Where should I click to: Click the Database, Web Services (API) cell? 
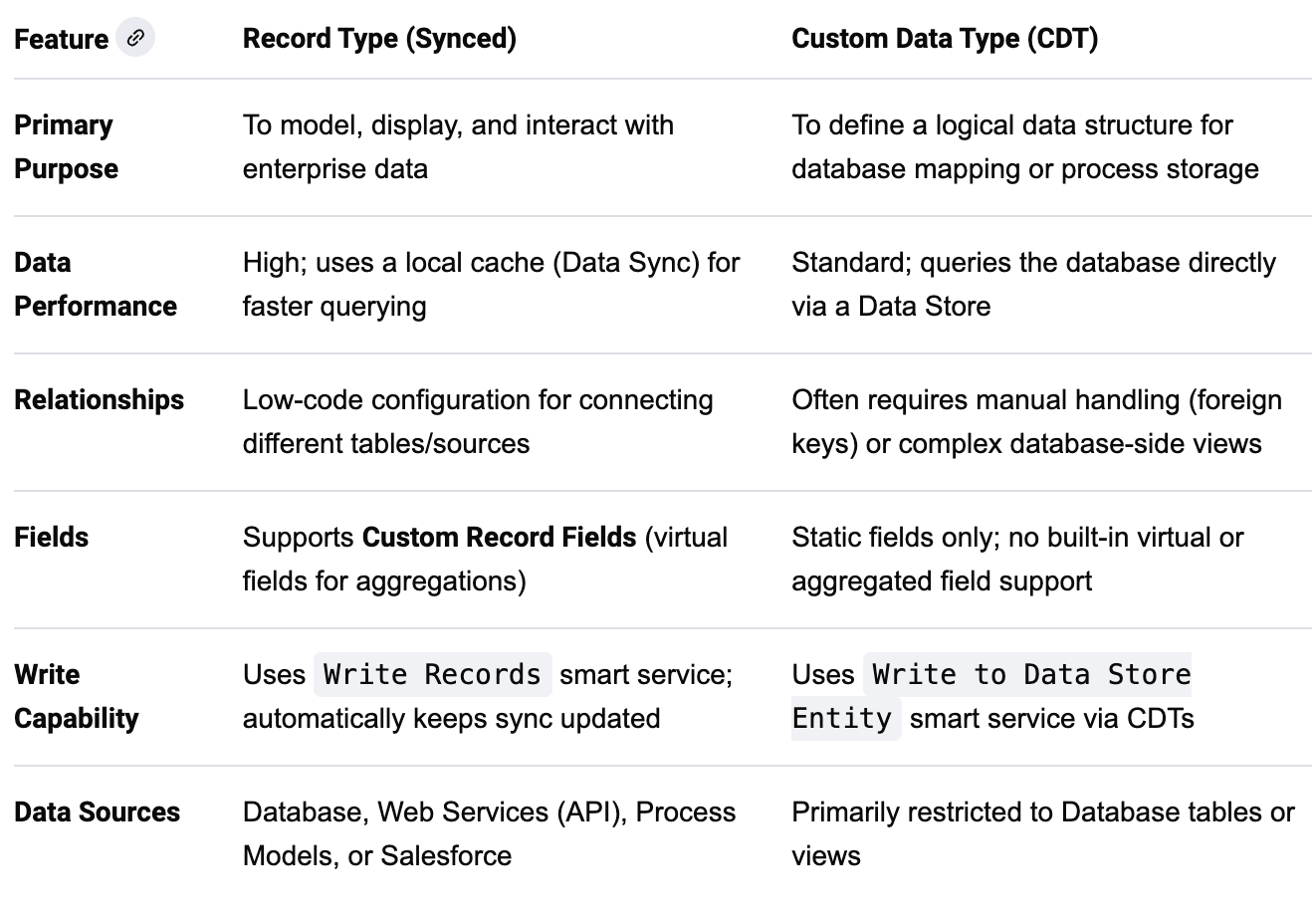489,834
